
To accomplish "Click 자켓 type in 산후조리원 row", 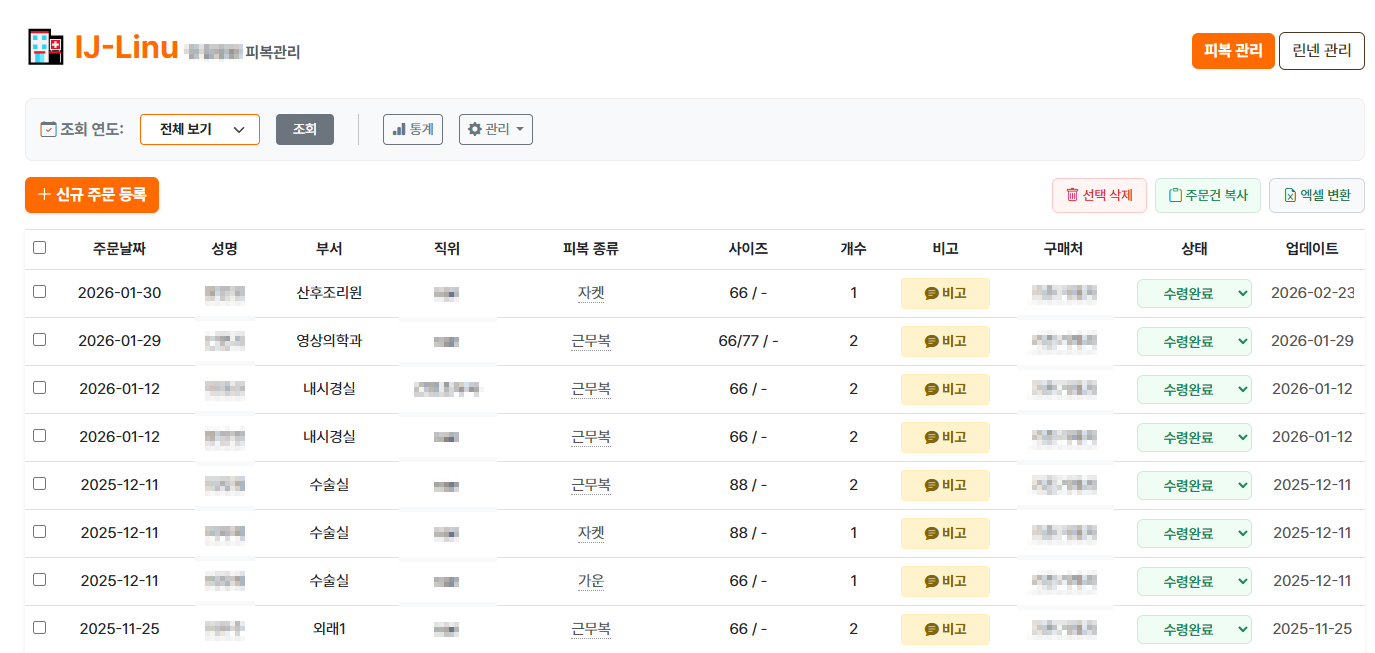I will point(591,293).
